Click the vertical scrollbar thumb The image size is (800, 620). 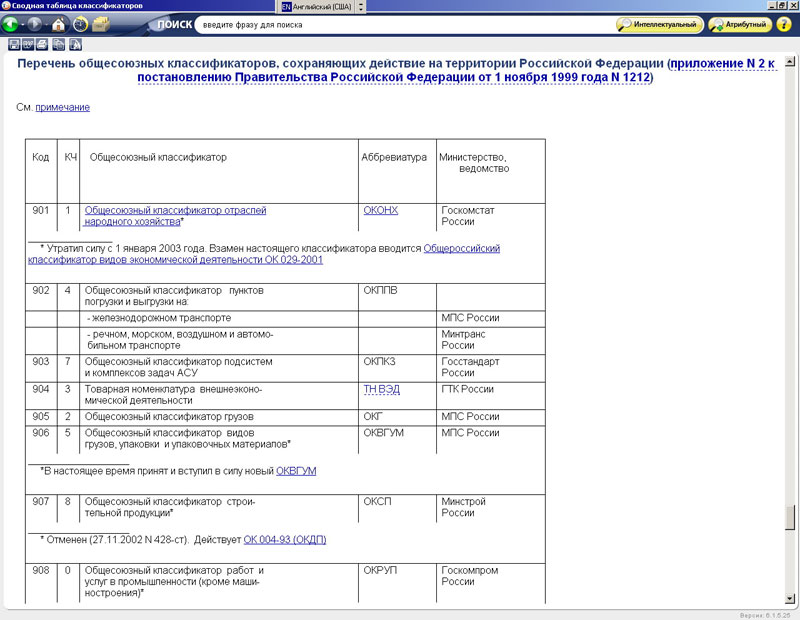[x=792, y=517]
